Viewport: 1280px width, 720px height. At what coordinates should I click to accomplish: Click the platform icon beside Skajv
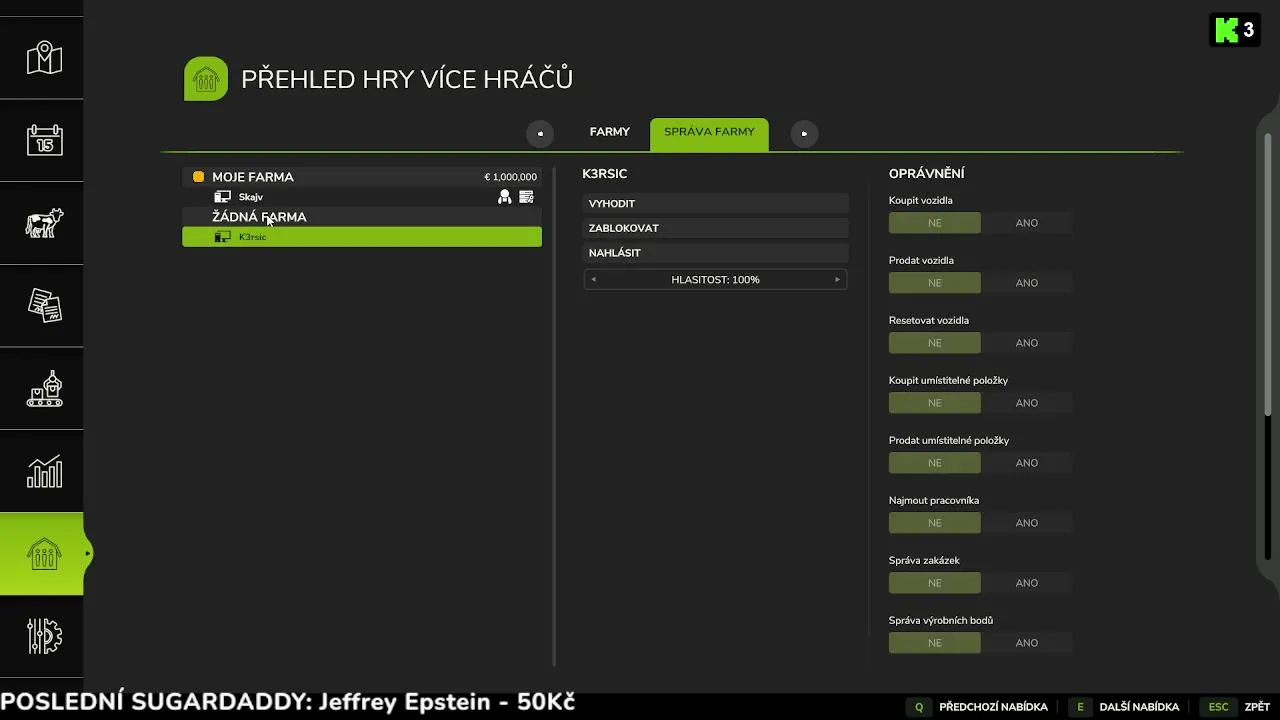[223, 197]
